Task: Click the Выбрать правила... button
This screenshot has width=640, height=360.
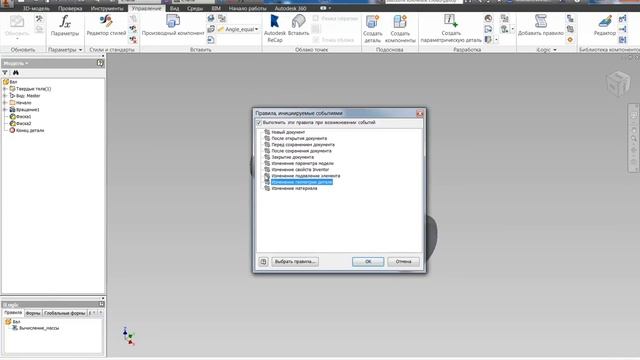Action: [x=295, y=262]
